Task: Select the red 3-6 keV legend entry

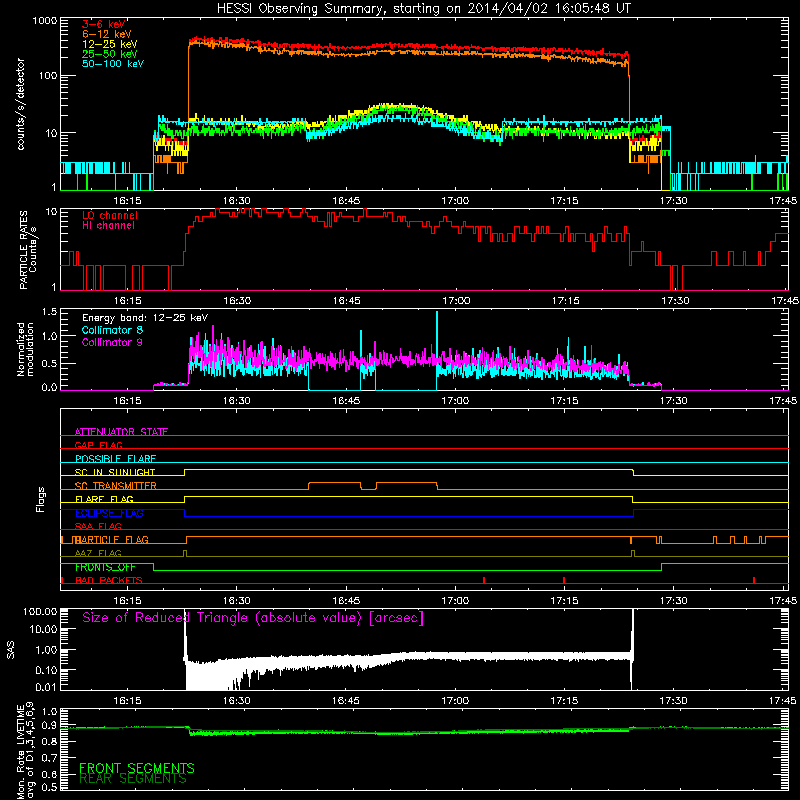Action: pos(104,24)
